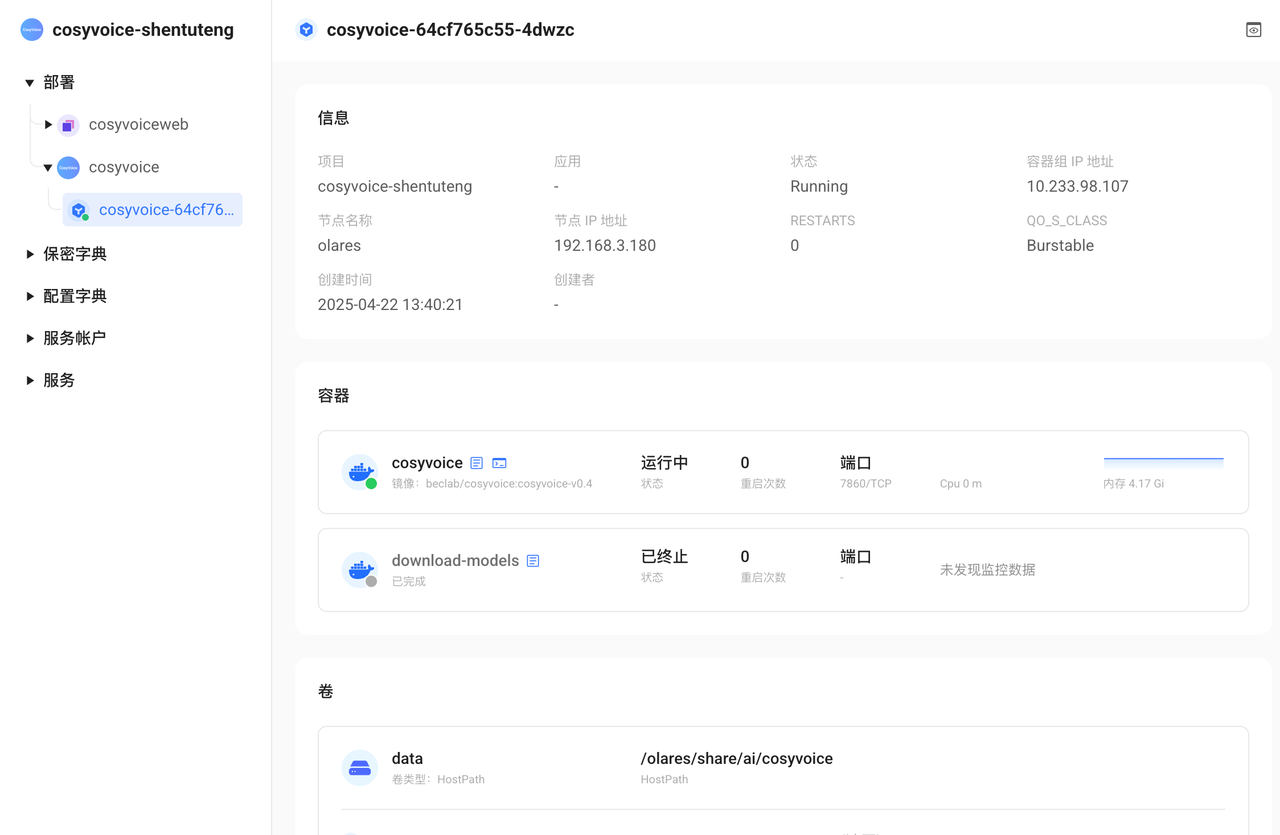Screen dimensions: 1280x835
Task: Click the download-models Docker icon
Action: click(x=359, y=569)
